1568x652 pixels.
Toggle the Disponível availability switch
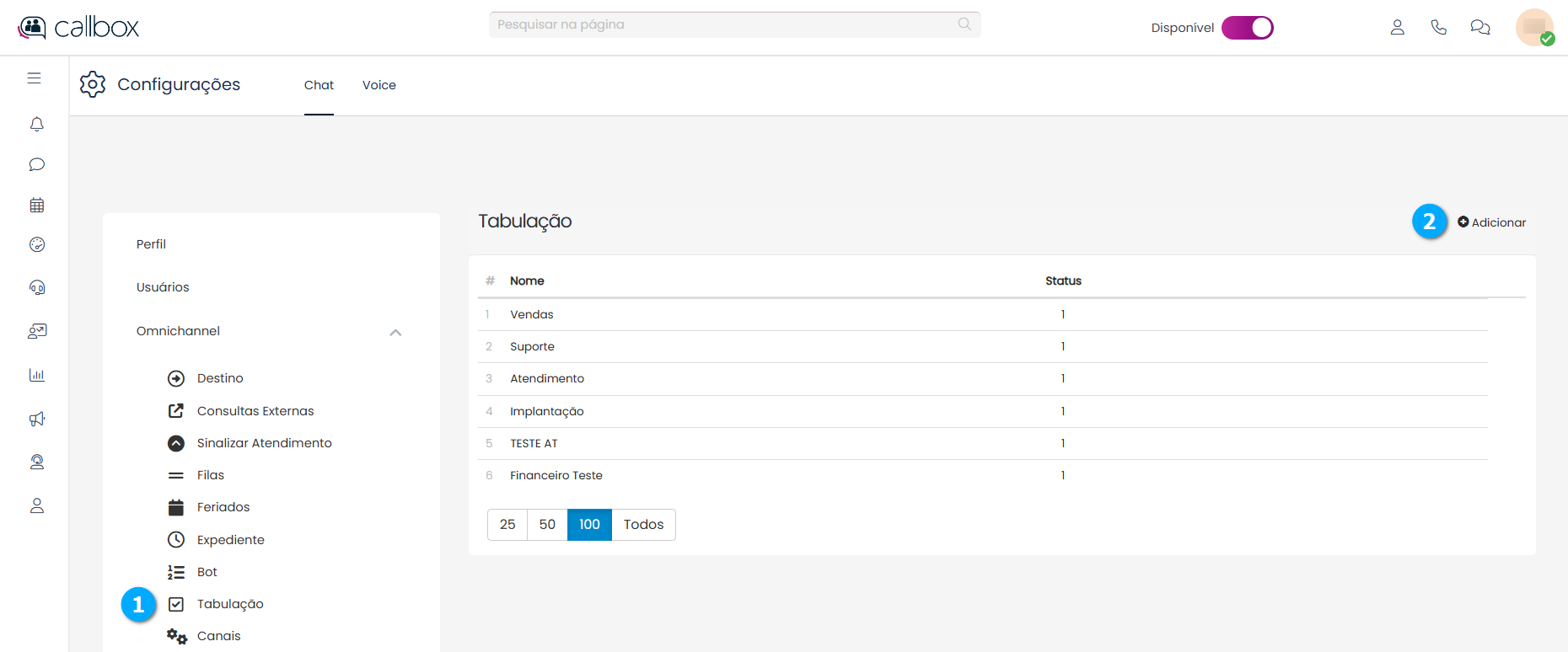[1247, 28]
